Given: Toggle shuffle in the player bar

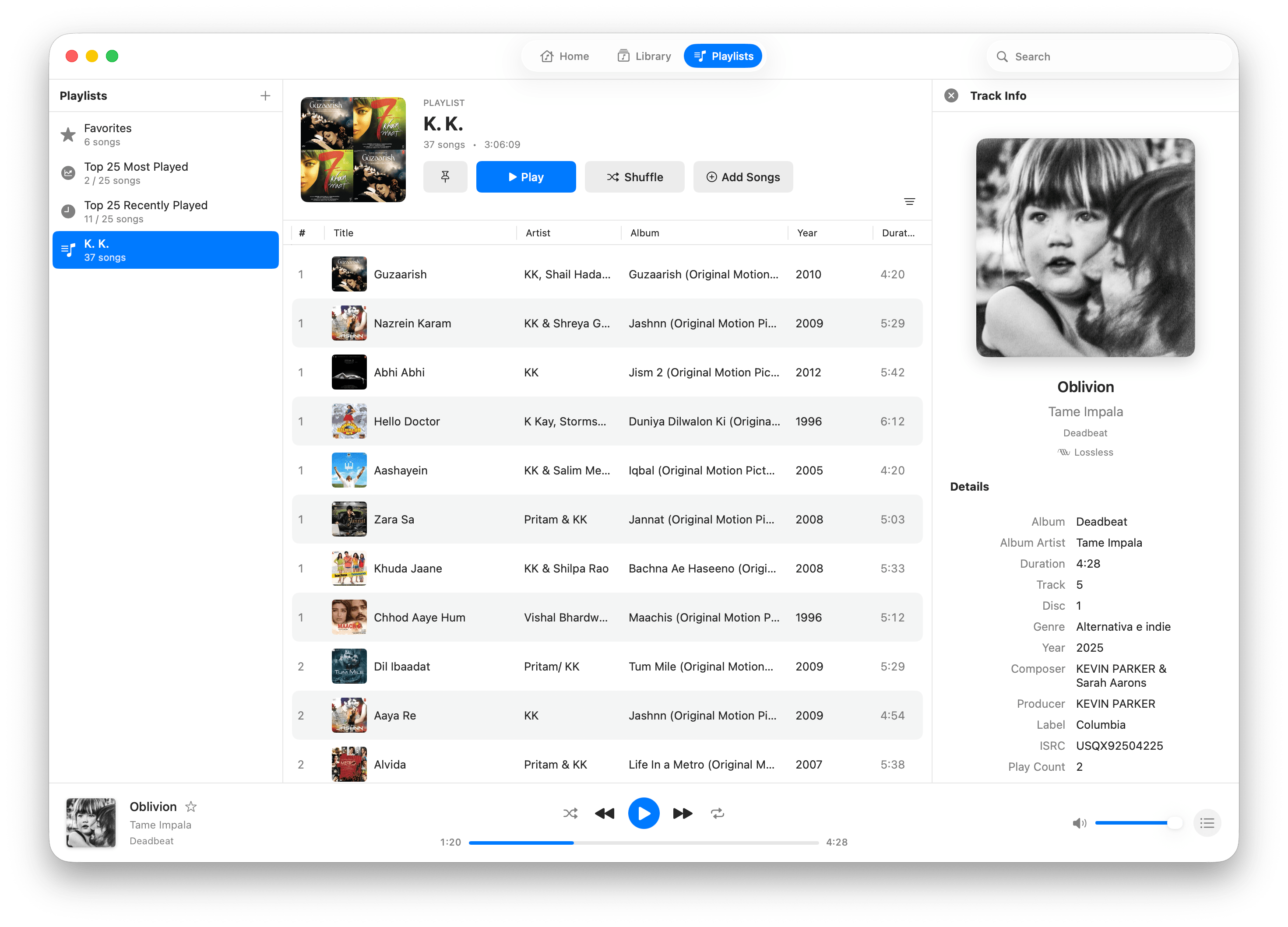Looking at the screenshot, I should click(570, 814).
